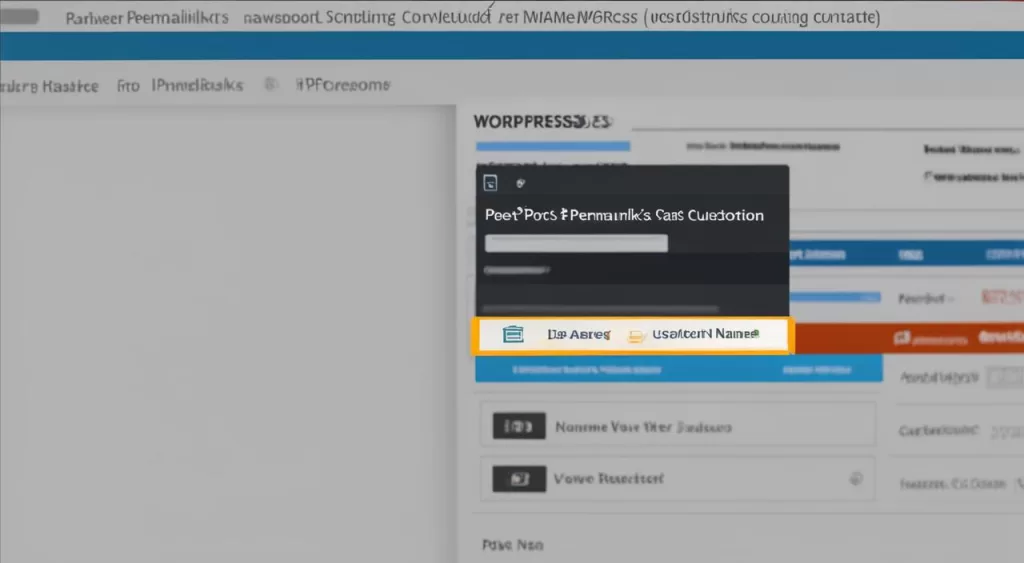Viewport: 1024px width, 563px height.
Task: Click the WORPPRESS heading
Action: [x=542, y=121]
